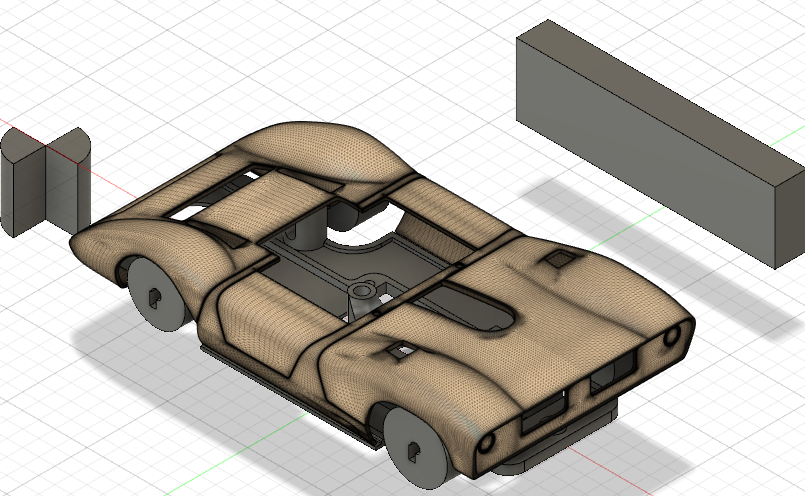The width and height of the screenshot is (805, 496).
Task: Click the center mounting post in the chassis
Action: pos(360,295)
